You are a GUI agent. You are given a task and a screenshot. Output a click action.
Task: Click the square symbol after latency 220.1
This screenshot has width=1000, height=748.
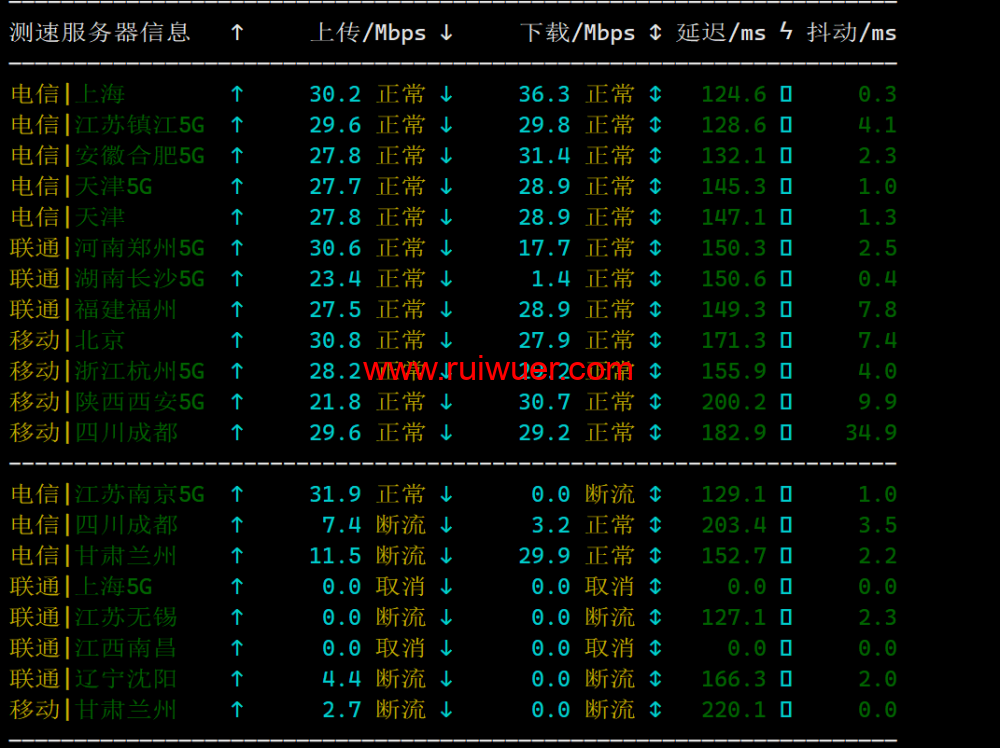pos(786,710)
